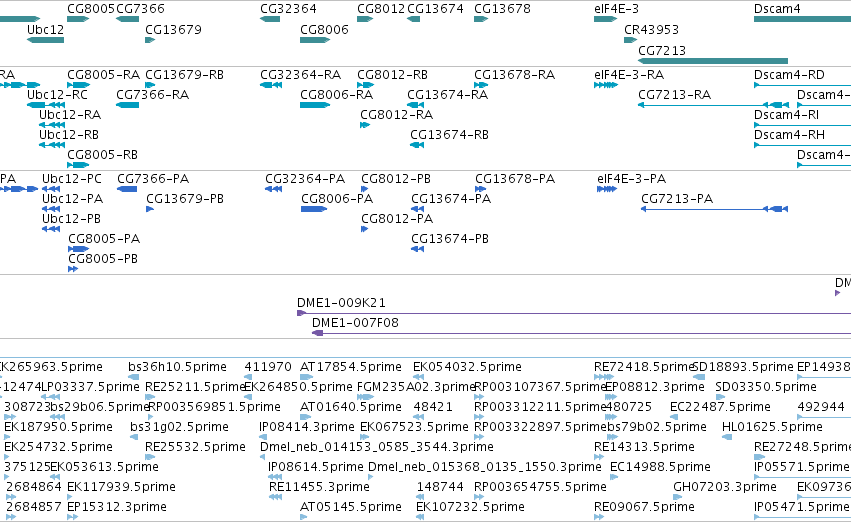
Task: Select the CG8005 gene glyph
Action: pos(78,19)
